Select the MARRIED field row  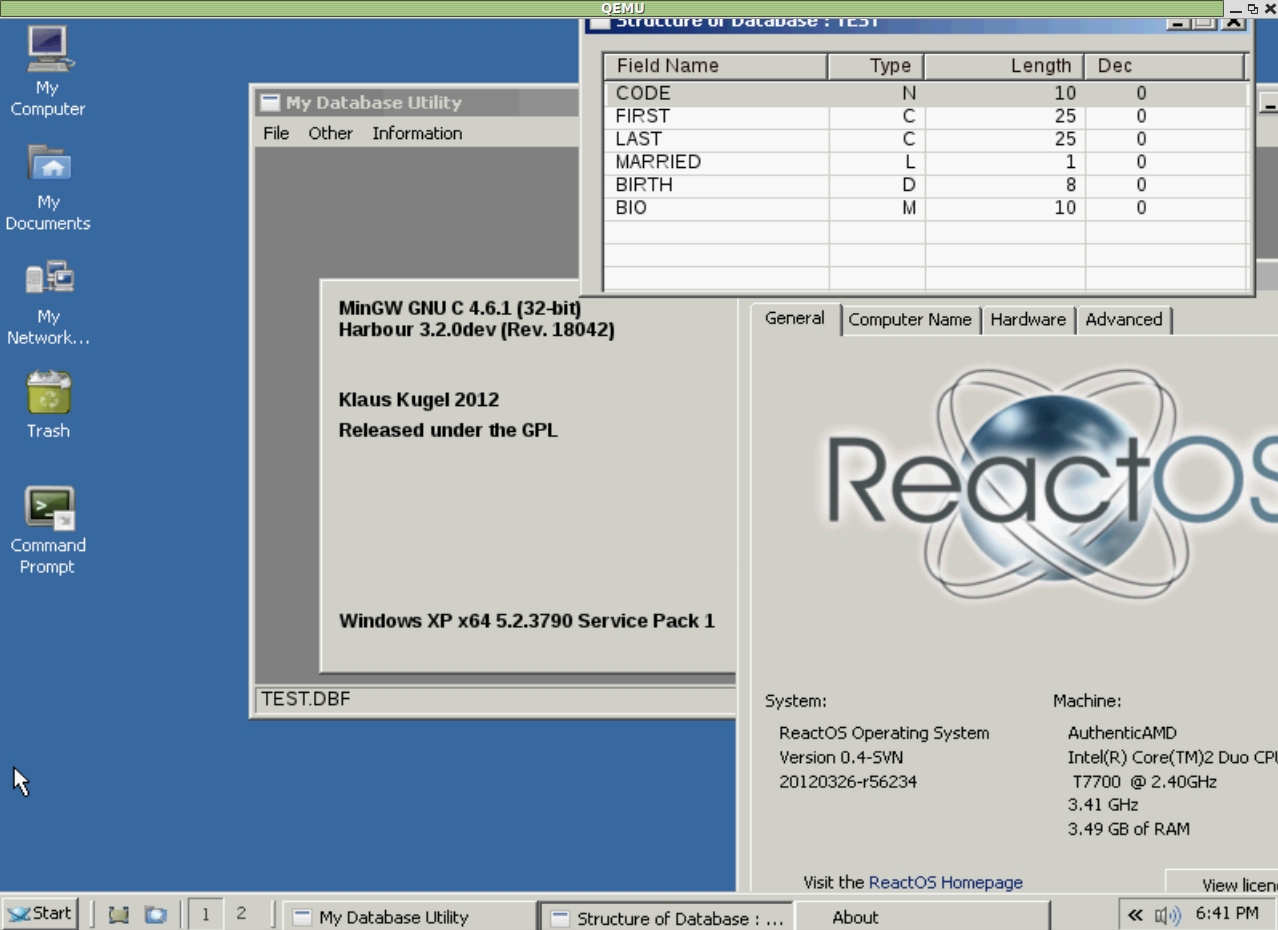tap(926, 162)
